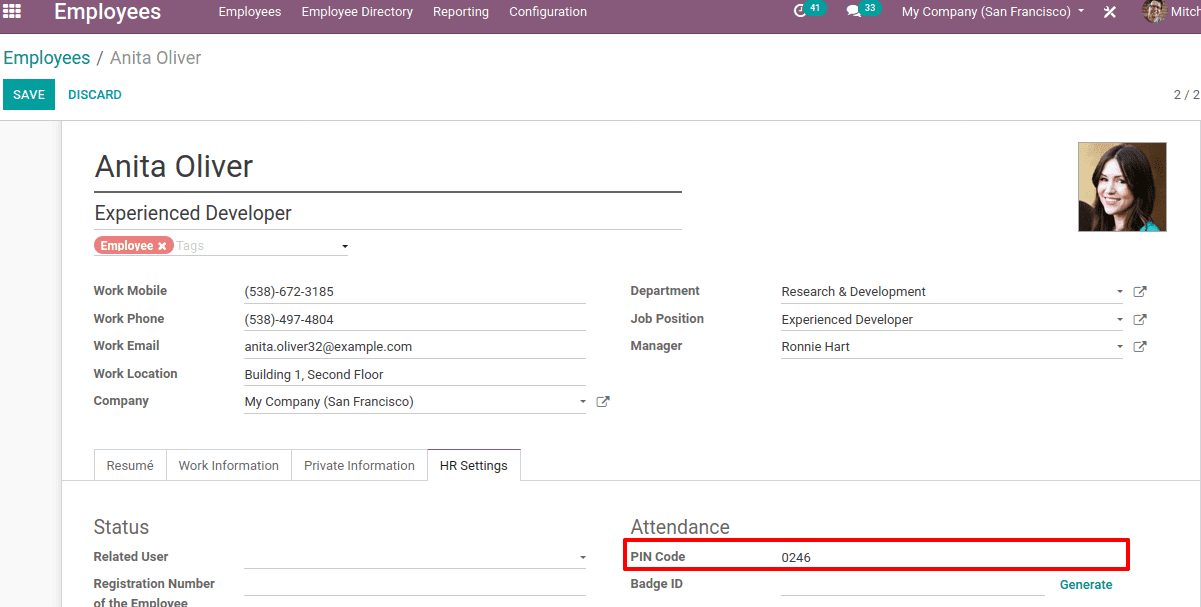Open the company switcher dropdown
1201x607 pixels.
pos(992,12)
